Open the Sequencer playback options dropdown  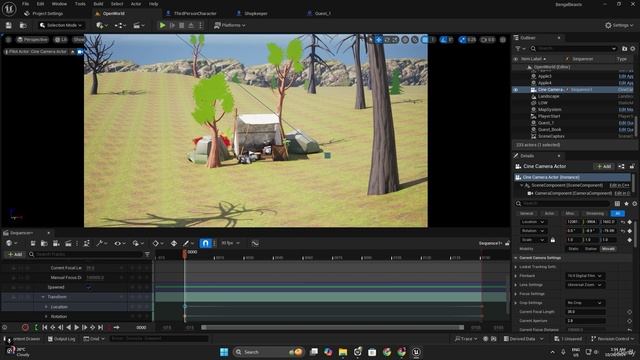click(137, 243)
